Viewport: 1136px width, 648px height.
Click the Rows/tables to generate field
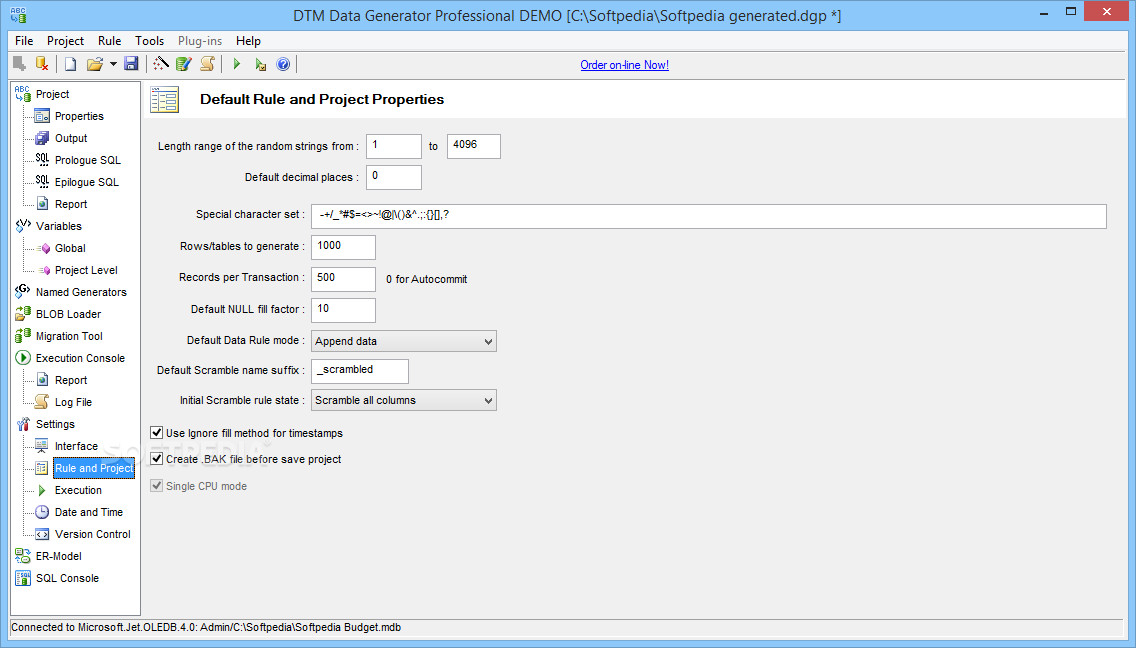(343, 247)
